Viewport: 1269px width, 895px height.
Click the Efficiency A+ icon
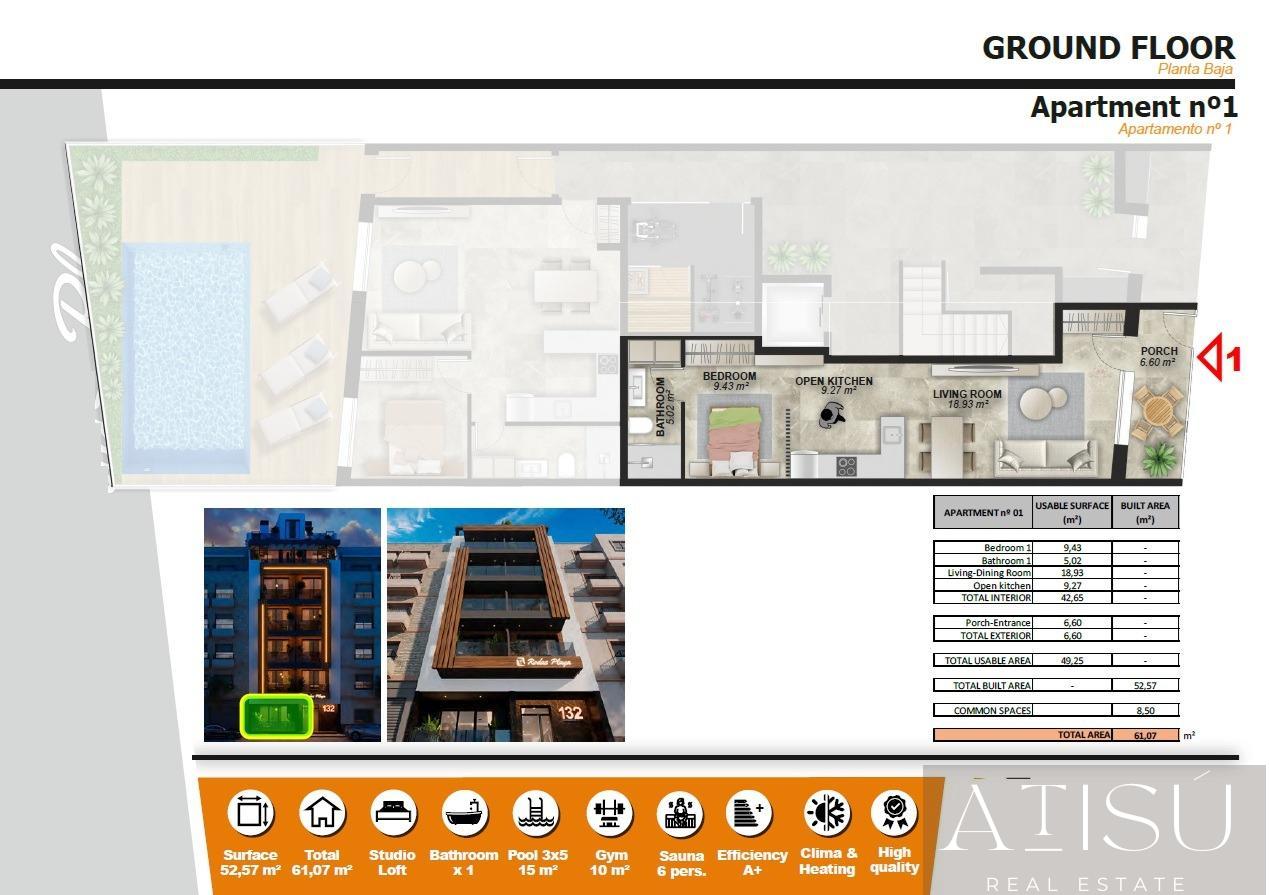tap(751, 813)
